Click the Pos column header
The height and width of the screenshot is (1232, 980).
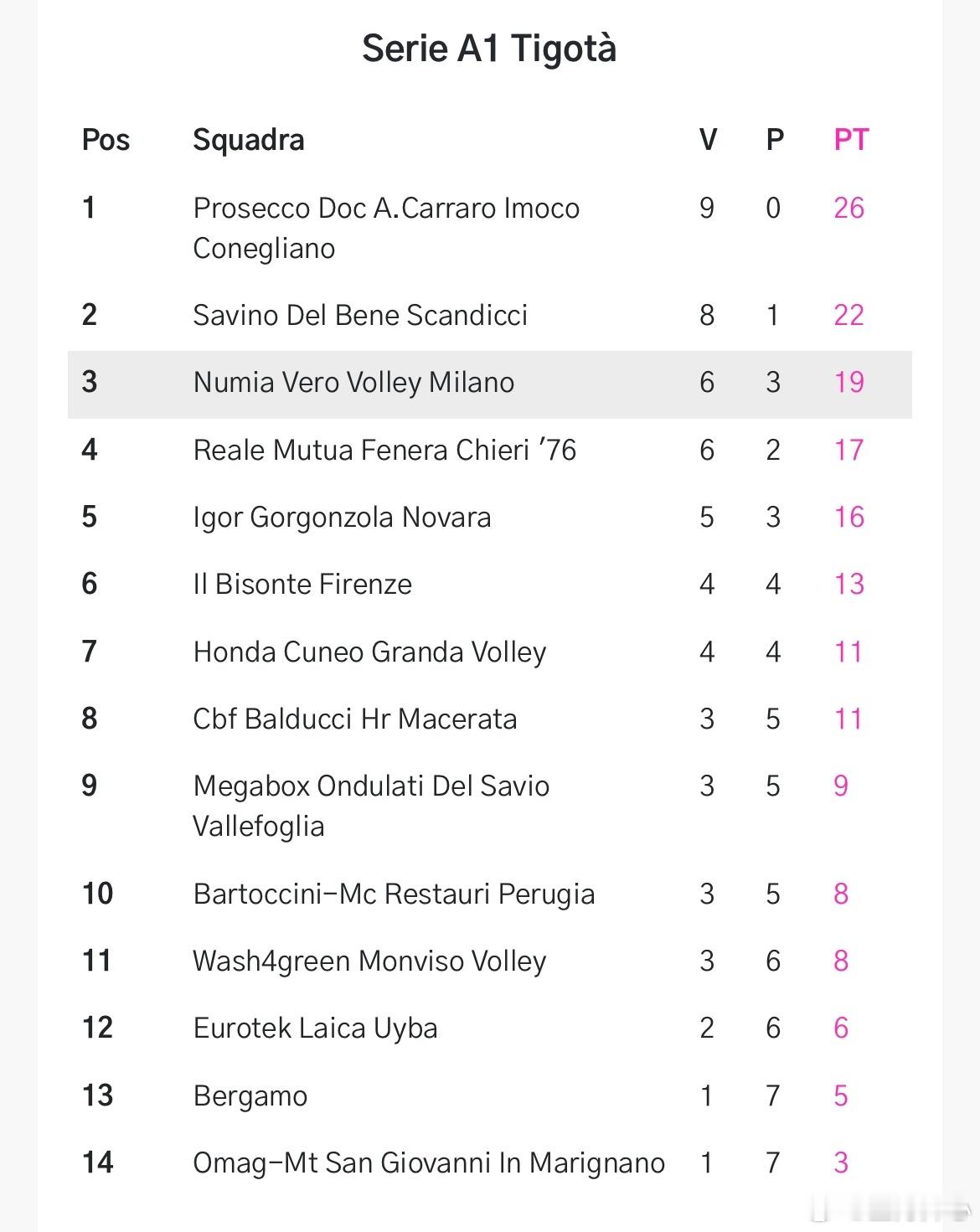(106, 140)
